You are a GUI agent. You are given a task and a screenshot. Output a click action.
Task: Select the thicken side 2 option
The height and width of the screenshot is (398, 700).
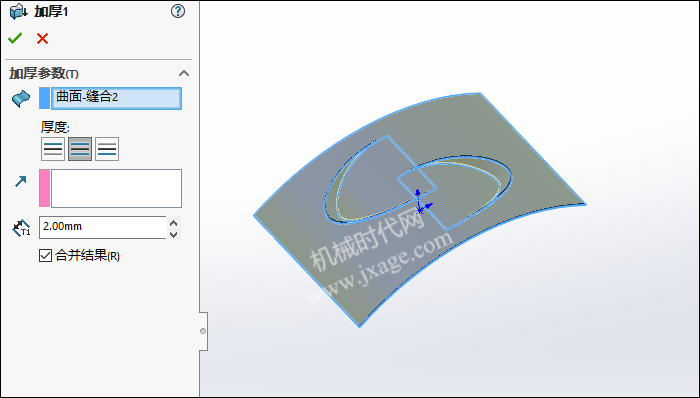pyautogui.click(x=107, y=149)
